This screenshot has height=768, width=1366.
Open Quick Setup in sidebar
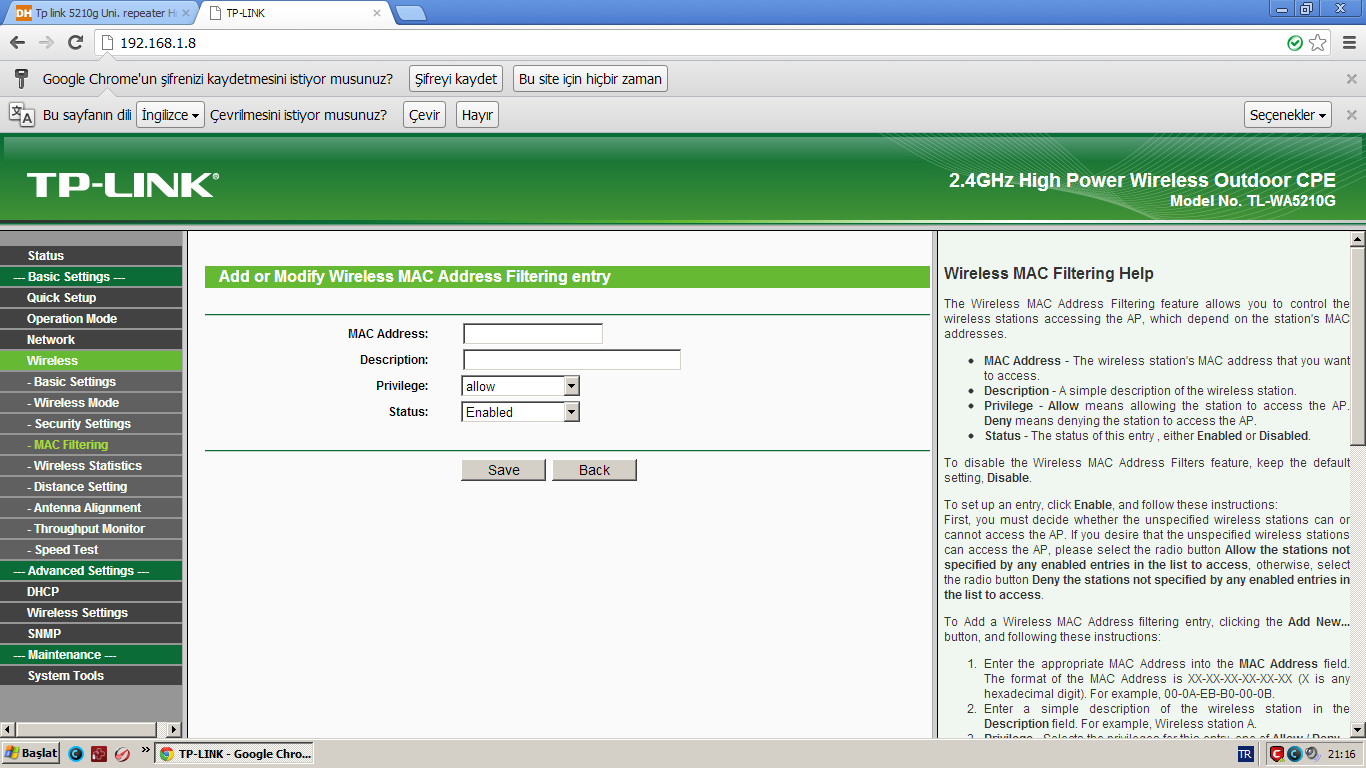coord(91,298)
